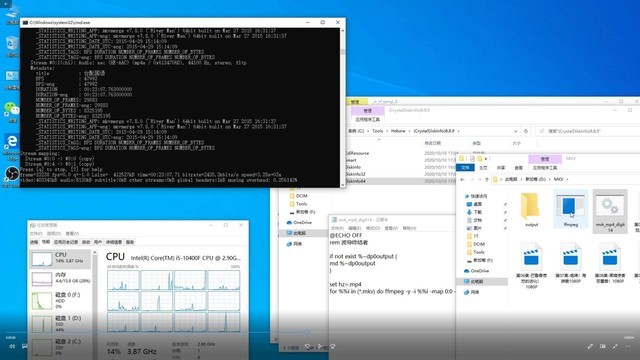Open address dropdown in CrystalDiskInfo Explorer
This screenshot has width=640, height=360.
[516, 131]
